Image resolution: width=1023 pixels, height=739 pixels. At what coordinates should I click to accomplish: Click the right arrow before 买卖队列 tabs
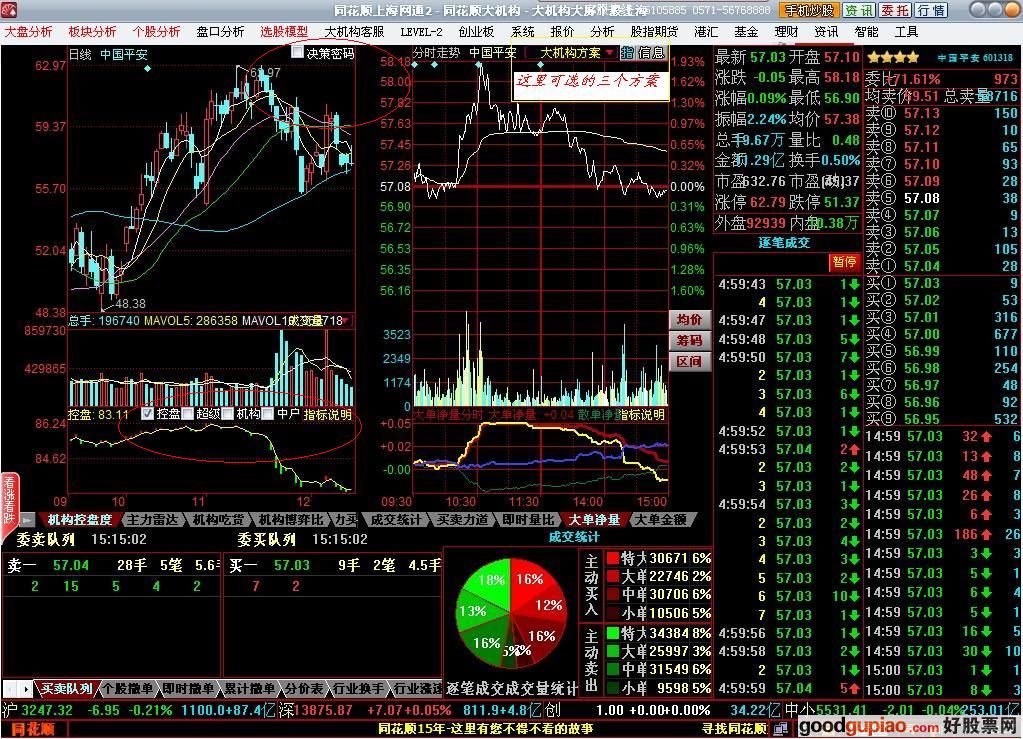(25, 688)
